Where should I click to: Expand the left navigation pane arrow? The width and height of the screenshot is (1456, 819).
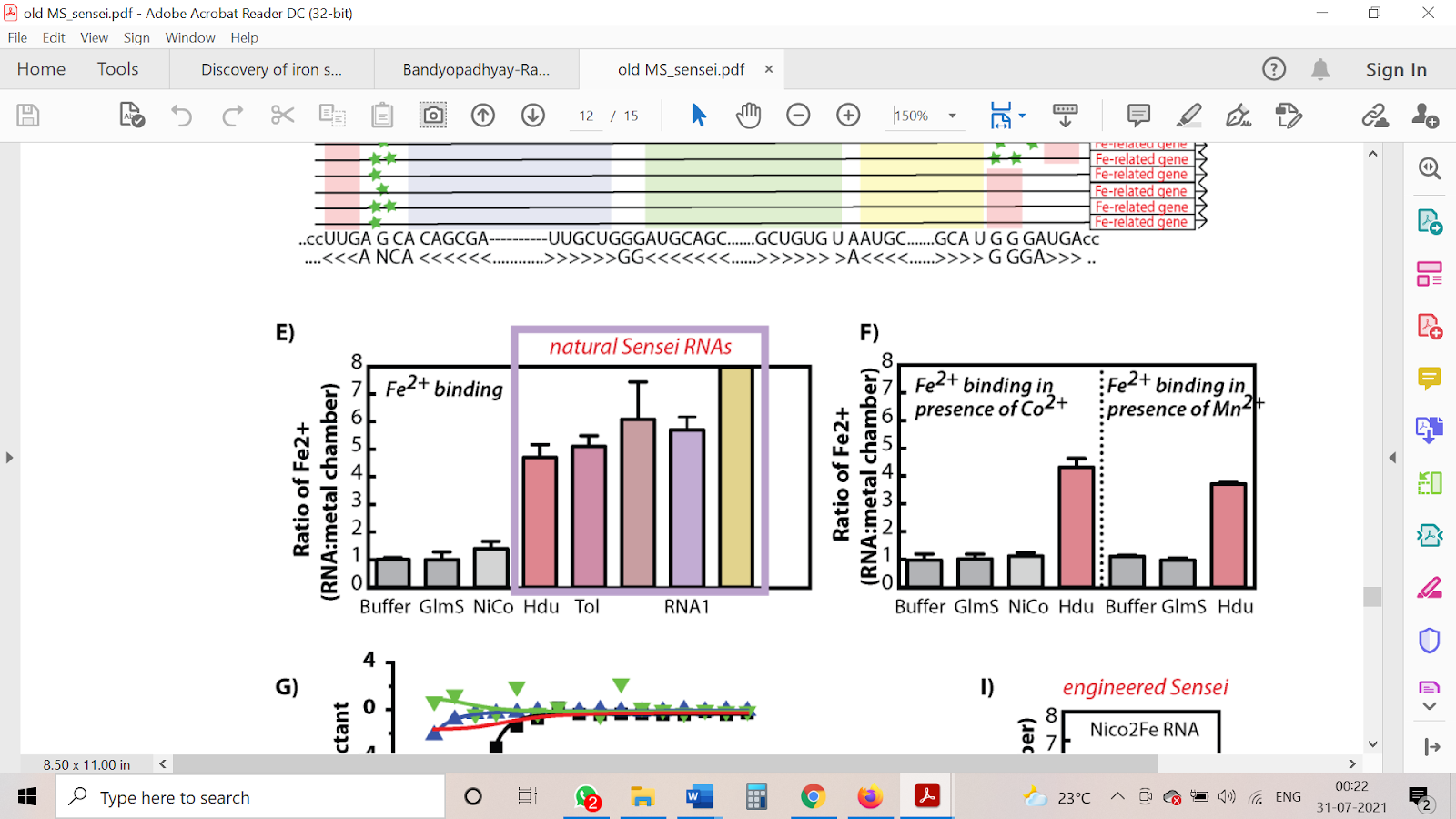point(9,458)
